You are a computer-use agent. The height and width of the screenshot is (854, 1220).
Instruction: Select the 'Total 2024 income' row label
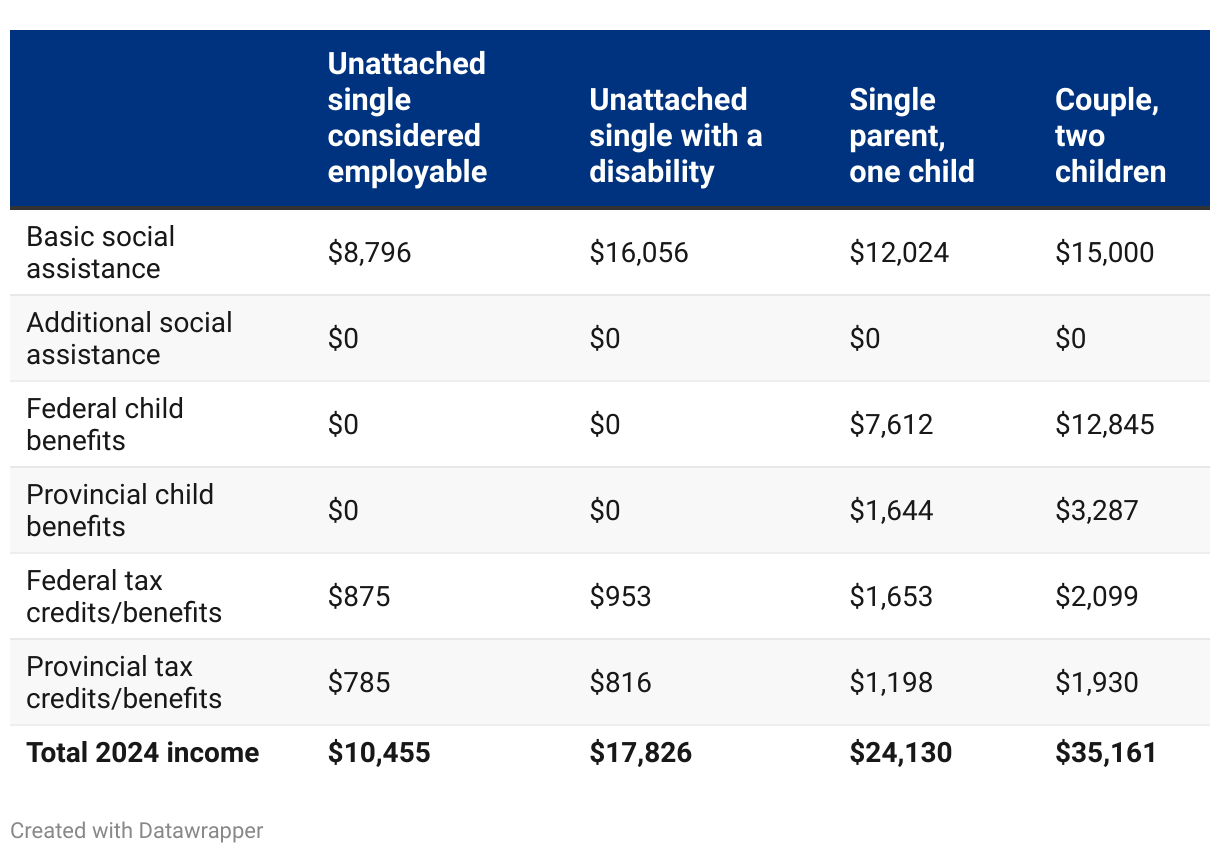pyautogui.click(x=143, y=752)
